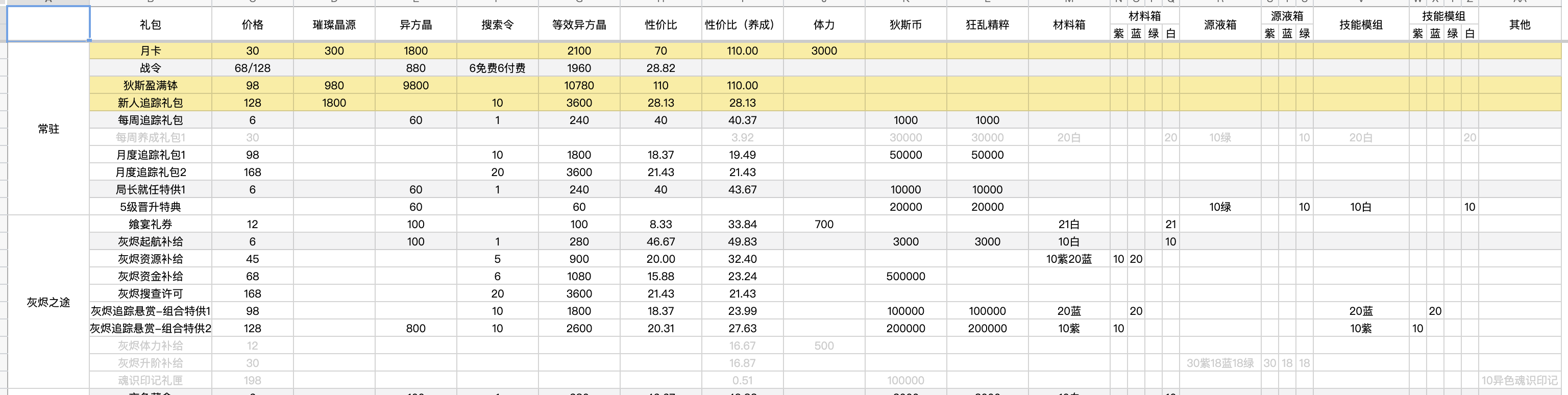
Task: Click the 月度追踪礼包1 cell
Action: (x=151, y=155)
